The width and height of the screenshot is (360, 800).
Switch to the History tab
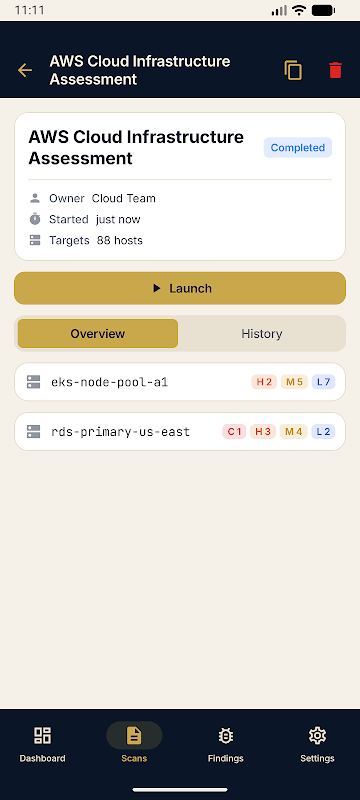[262, 334]
